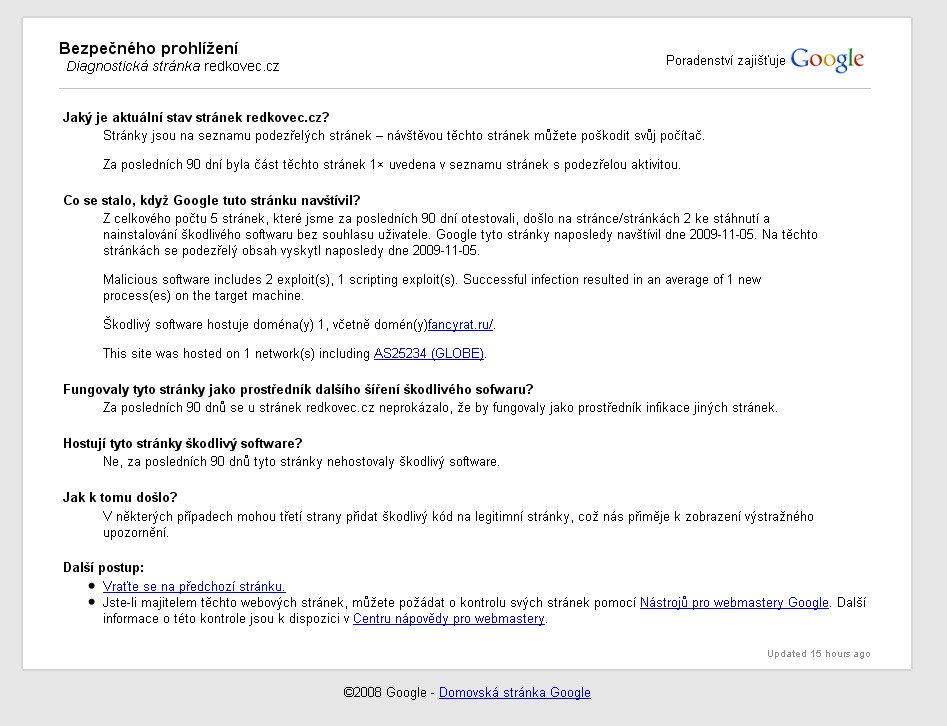Click the 'Ne, za posledních 90 dnů' answer text
This screenshot has width=947, height=726.
(301, 462)
